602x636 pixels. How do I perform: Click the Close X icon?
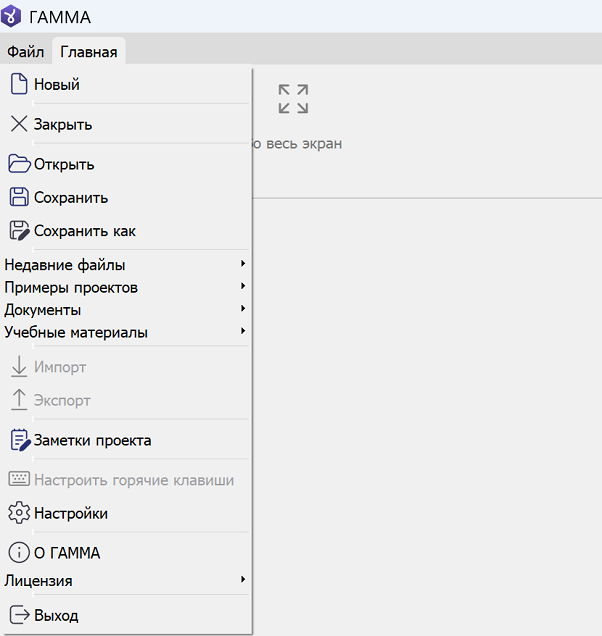tap(19, 125)
